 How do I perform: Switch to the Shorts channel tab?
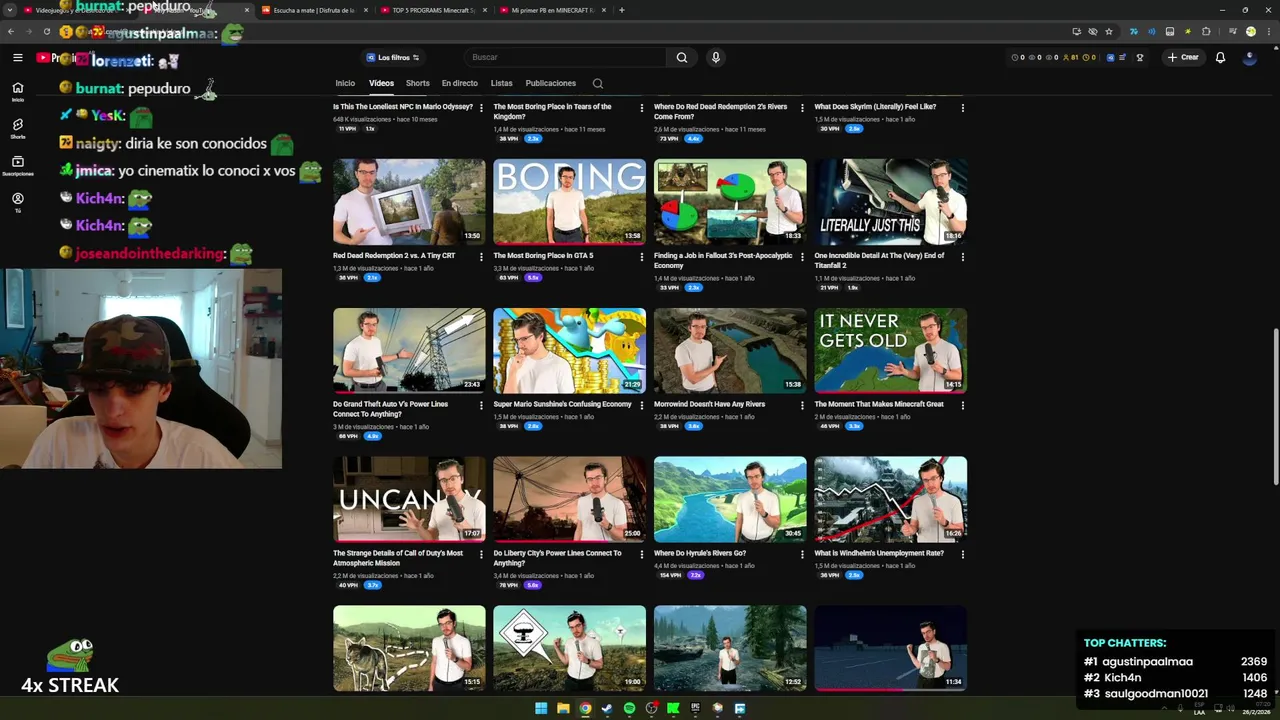pyautogui.click(x=418, y=83)
